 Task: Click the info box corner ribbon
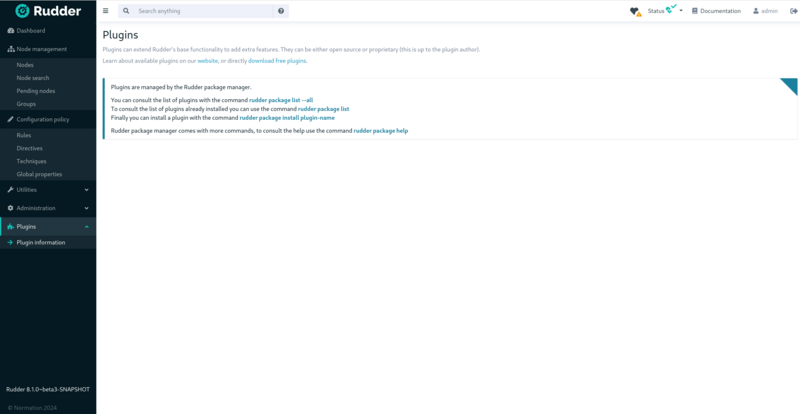coord(791,85)
